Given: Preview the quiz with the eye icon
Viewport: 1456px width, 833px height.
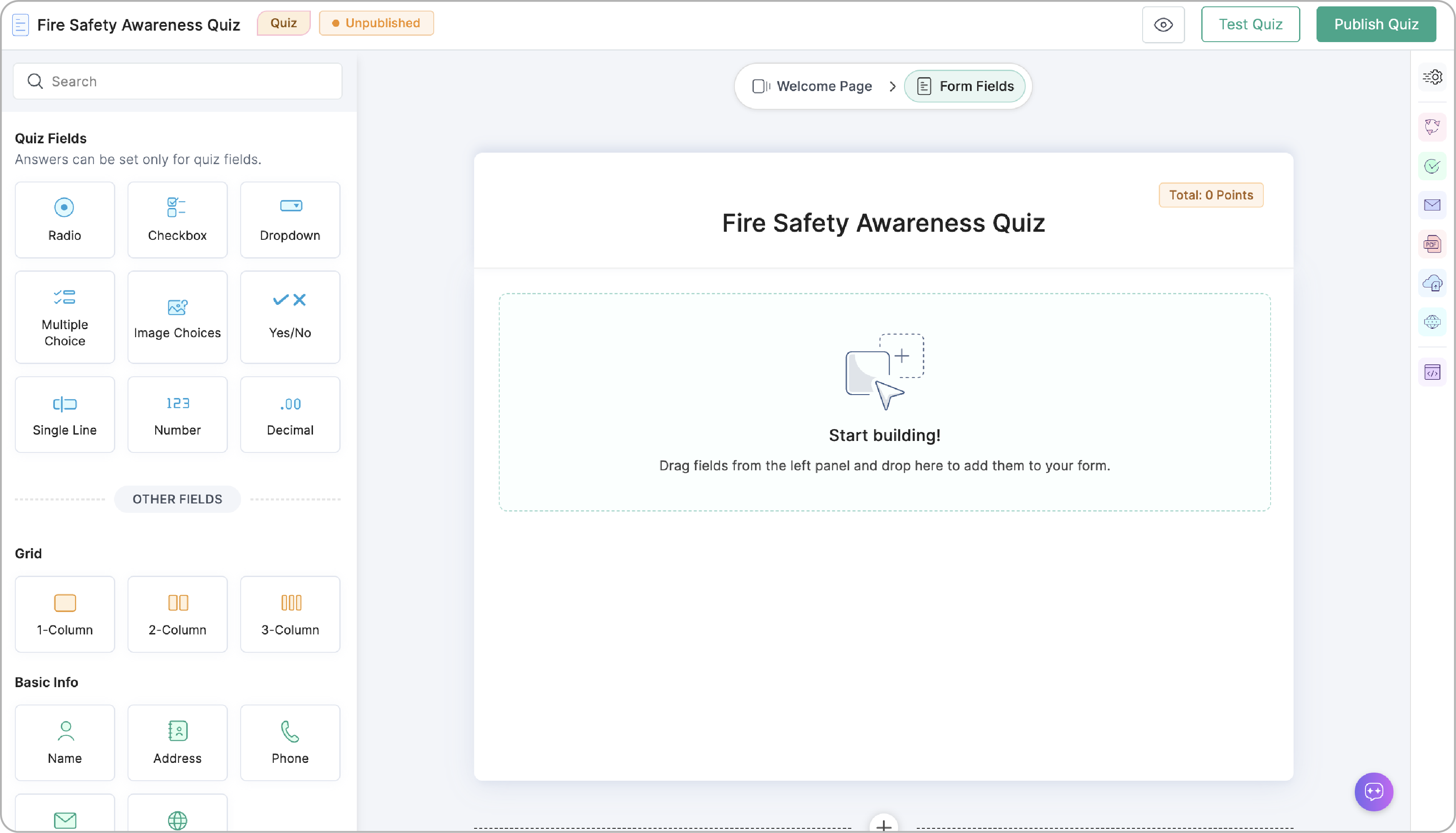Looking at the screenshot, I should pos(1163,25).
